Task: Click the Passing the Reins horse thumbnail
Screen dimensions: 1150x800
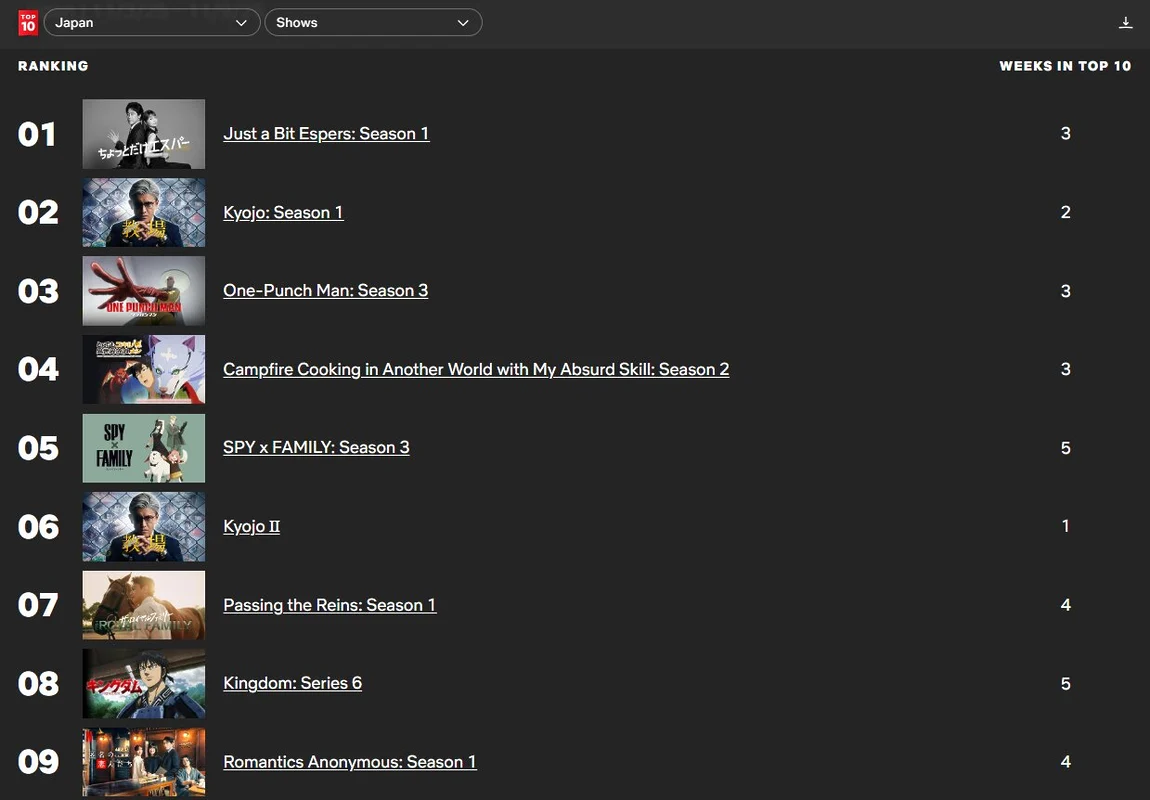Action: (144, 605)
